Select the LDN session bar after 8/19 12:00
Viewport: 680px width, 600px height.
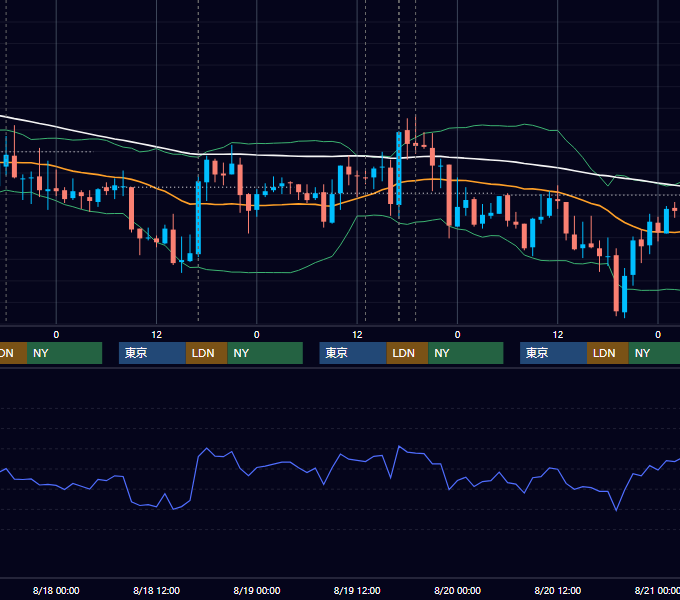point(407,353)
